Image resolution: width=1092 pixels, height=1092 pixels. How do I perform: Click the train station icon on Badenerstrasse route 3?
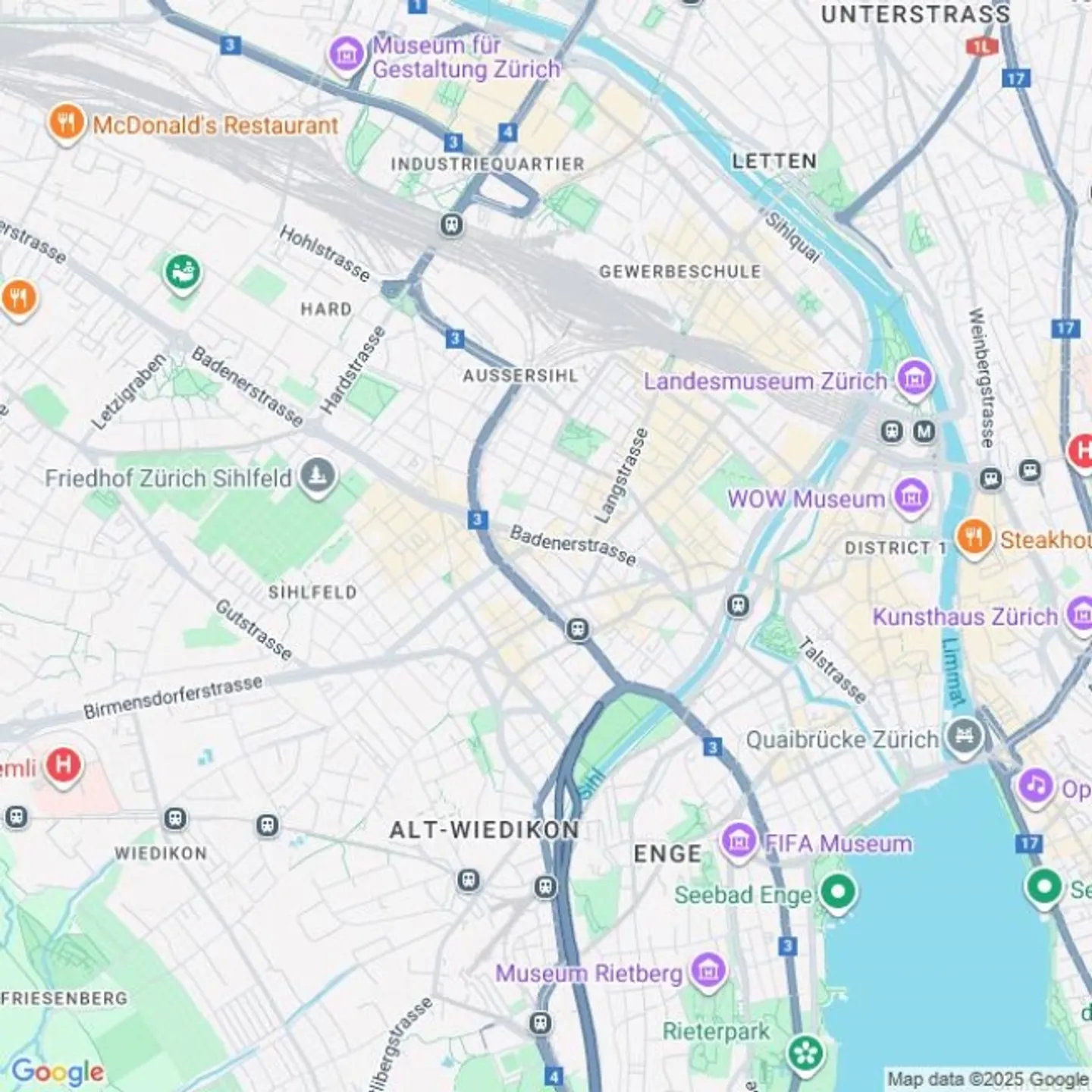[x=578, y=629]
